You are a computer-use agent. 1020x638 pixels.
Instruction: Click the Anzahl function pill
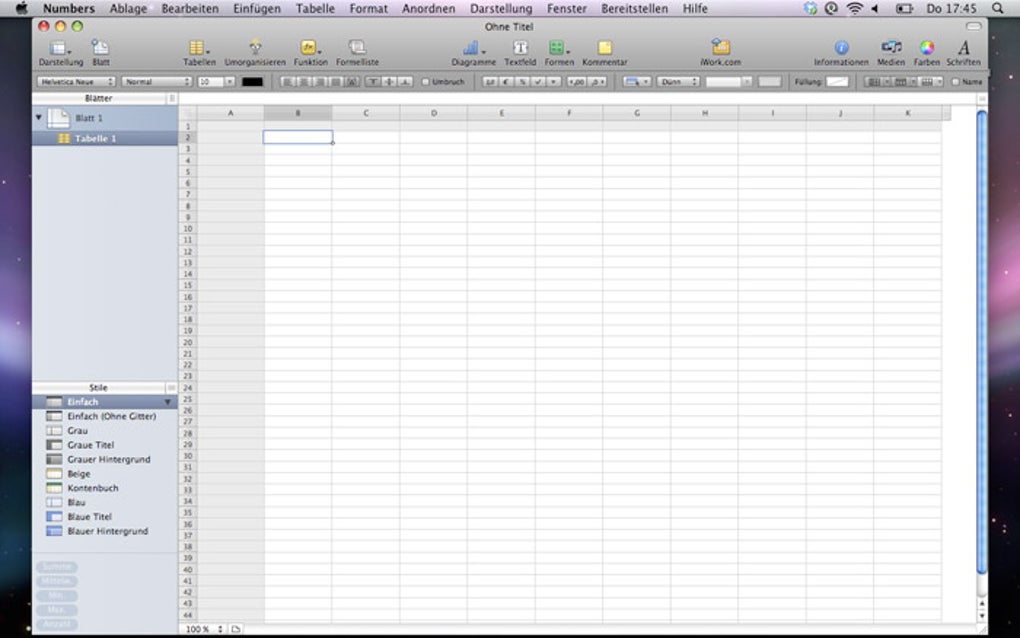click(x=57, y=624)
